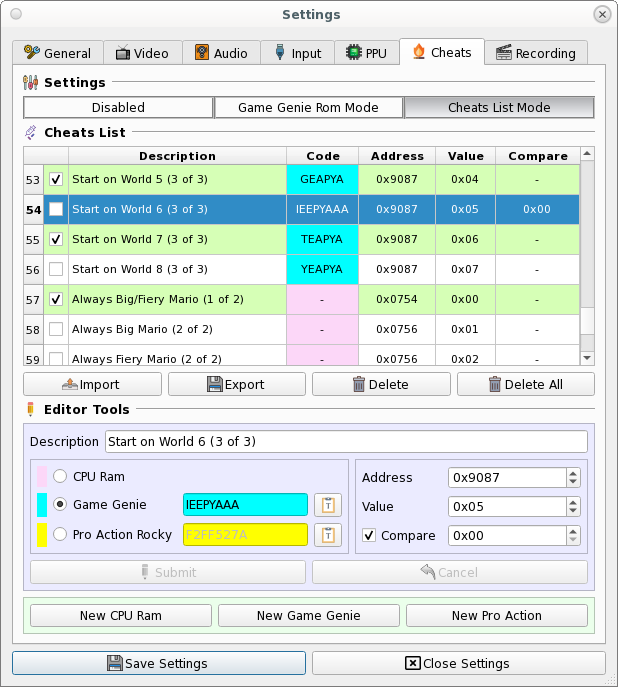Click the TEAPYA code cell
Image resolution: width=618 pixels, height=687 pixels.
coord(322,239)
